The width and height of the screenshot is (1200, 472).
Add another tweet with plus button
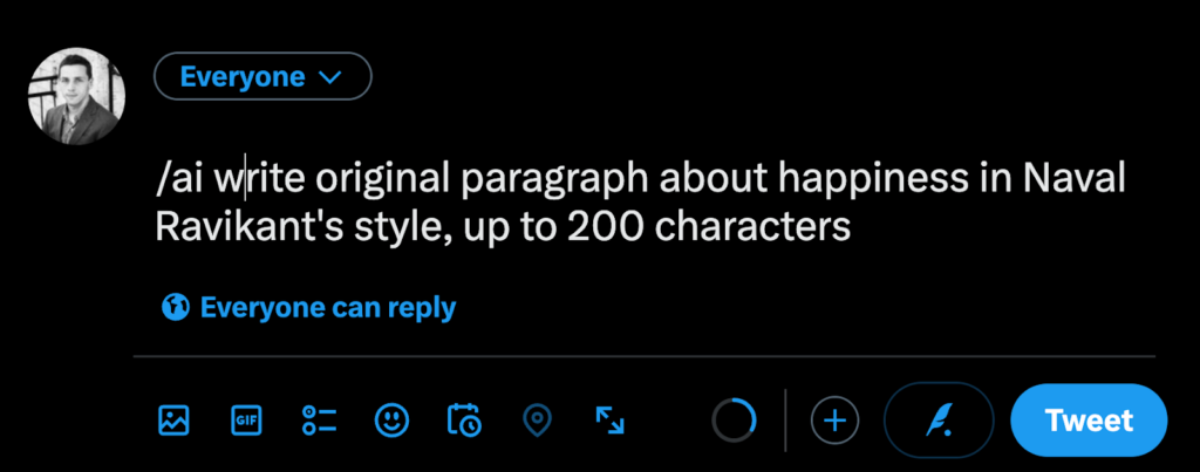click(x=834, y=421)
